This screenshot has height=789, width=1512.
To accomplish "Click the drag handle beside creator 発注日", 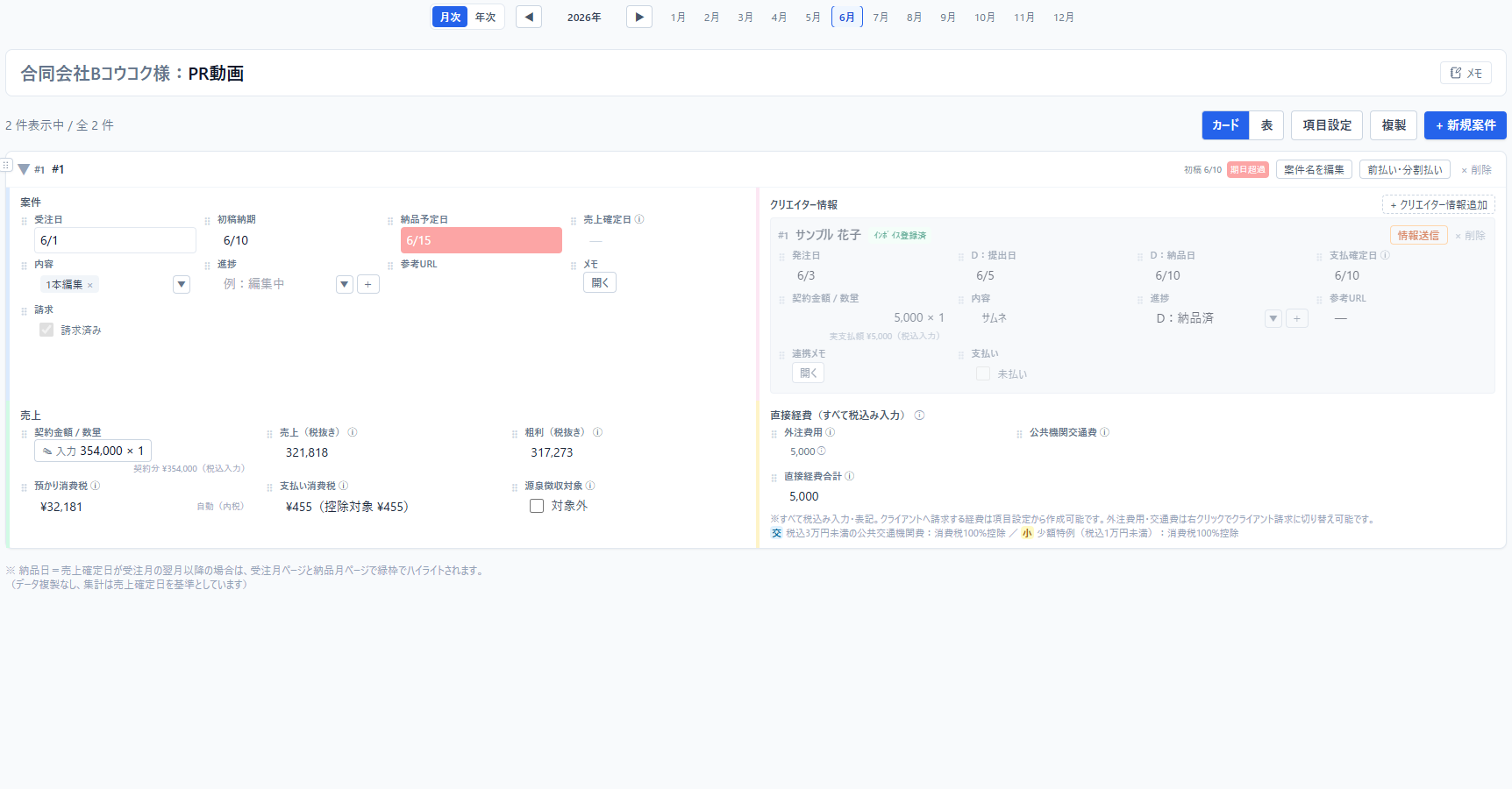I will coord(781,257).
